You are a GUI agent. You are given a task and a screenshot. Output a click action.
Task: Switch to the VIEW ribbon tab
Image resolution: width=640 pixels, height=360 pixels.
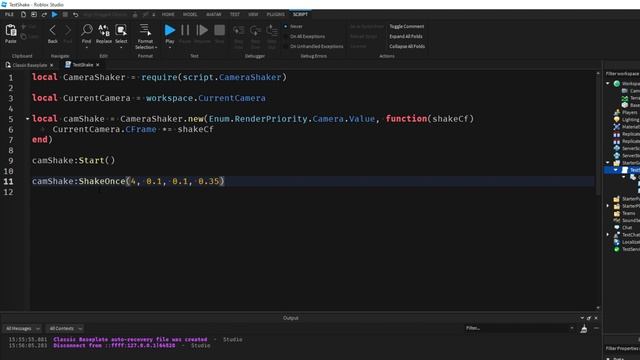click(253, 14)
